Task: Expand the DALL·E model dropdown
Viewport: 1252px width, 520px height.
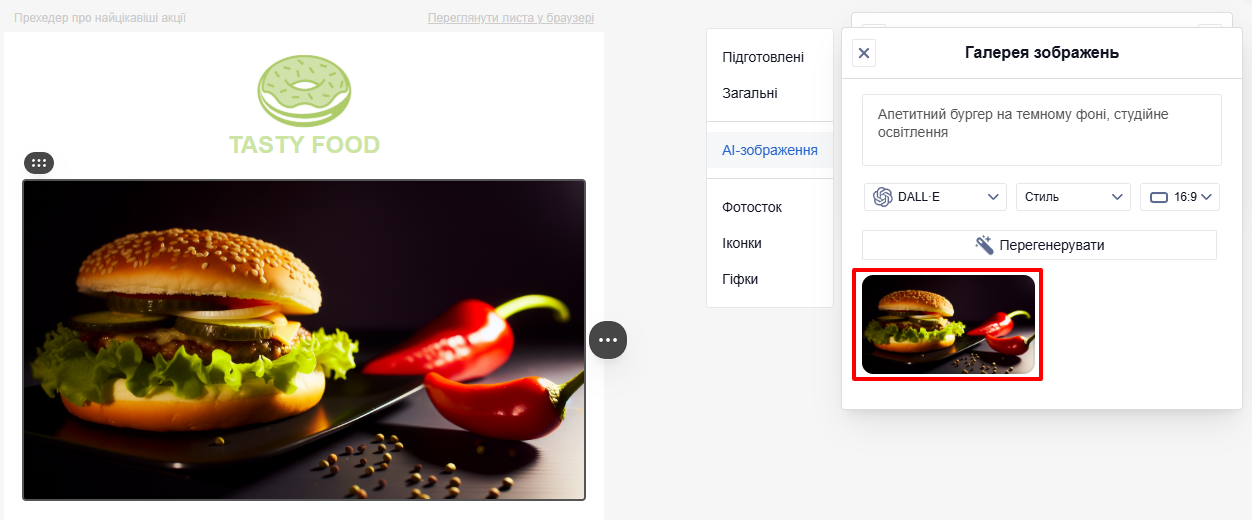Action: 936,197
